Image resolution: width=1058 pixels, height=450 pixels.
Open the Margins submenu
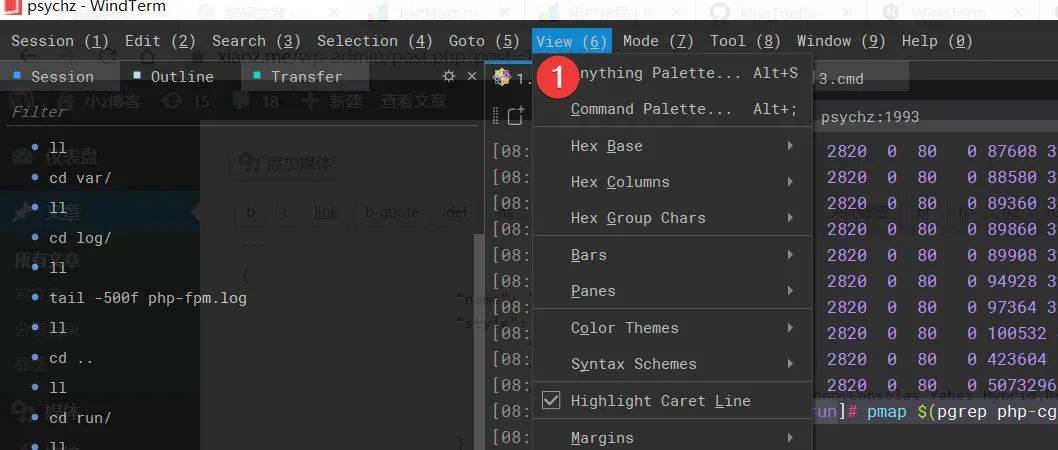pyautogui.click(x=673, y=437)
